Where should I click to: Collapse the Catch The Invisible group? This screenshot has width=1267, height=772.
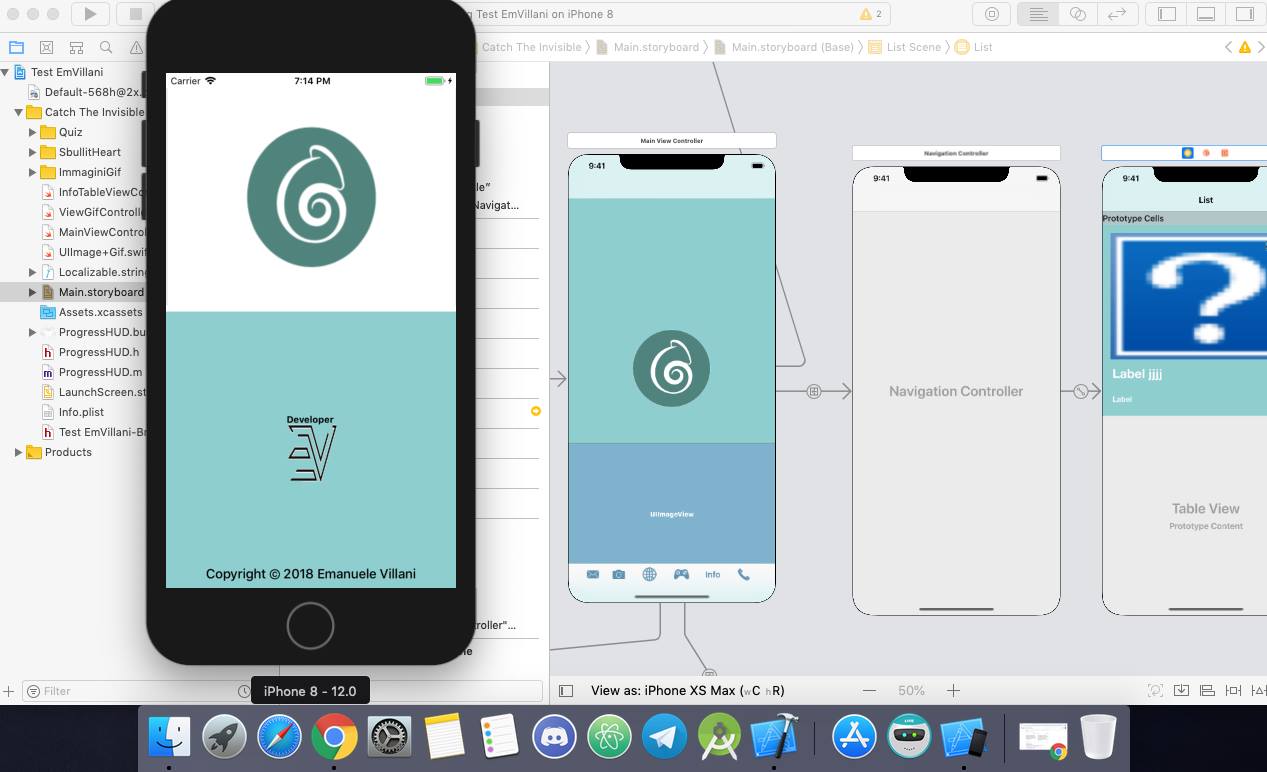18,112
